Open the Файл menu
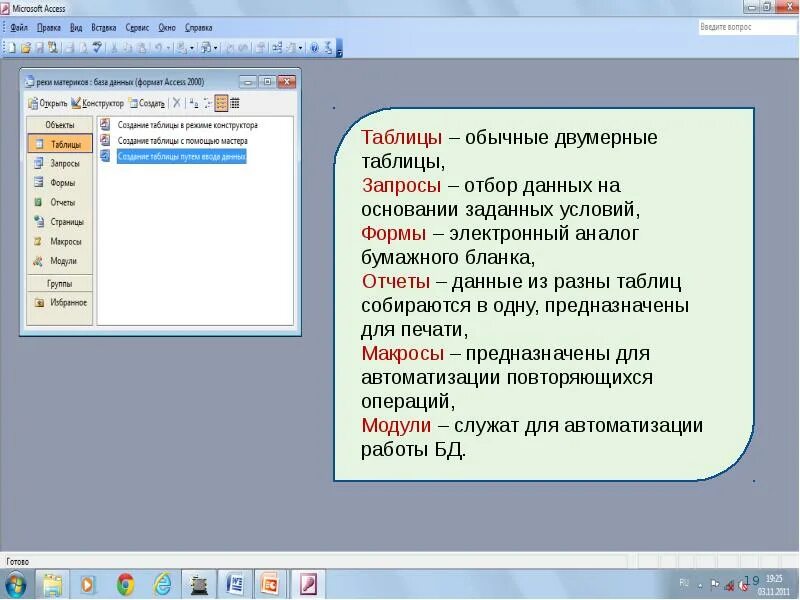This screenshot has height=600, width=800. [x=19, y=28]
